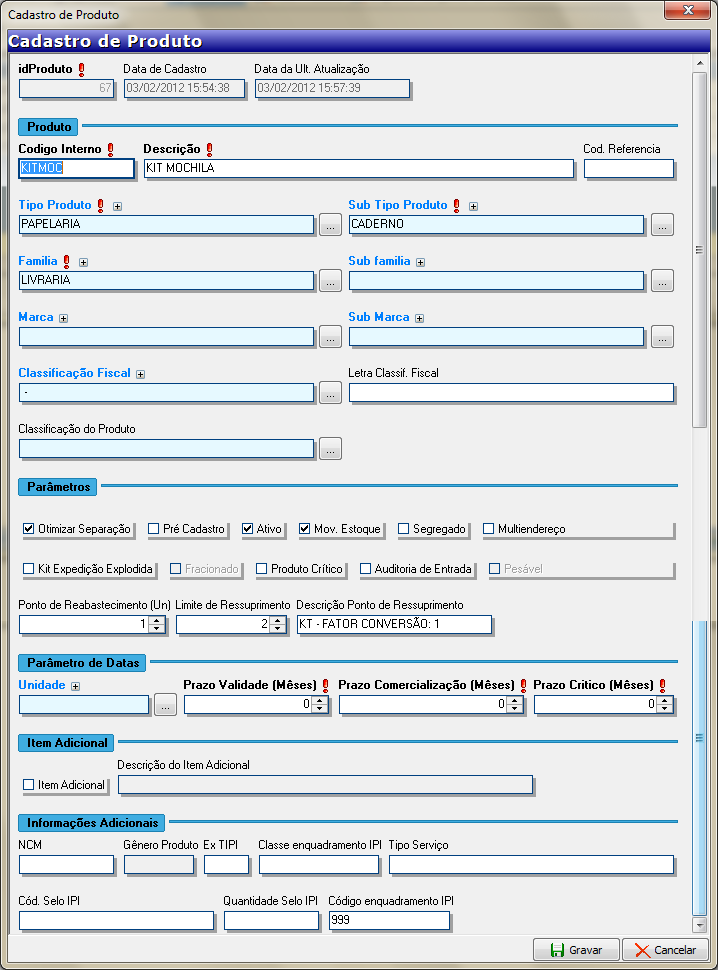Enable Multiendereço checkbox
The height and width of the screenshot is (975, 720).
[x=490, y=530]
